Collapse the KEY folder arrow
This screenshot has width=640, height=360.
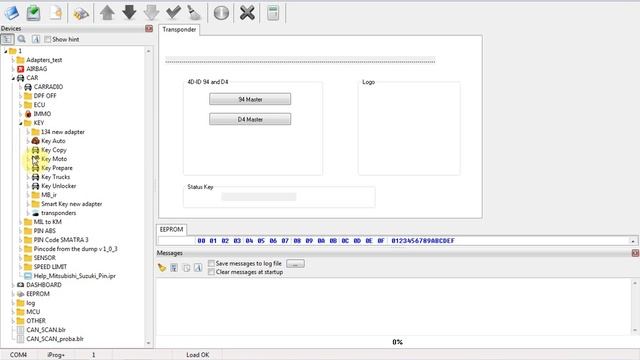pos(20,123)
